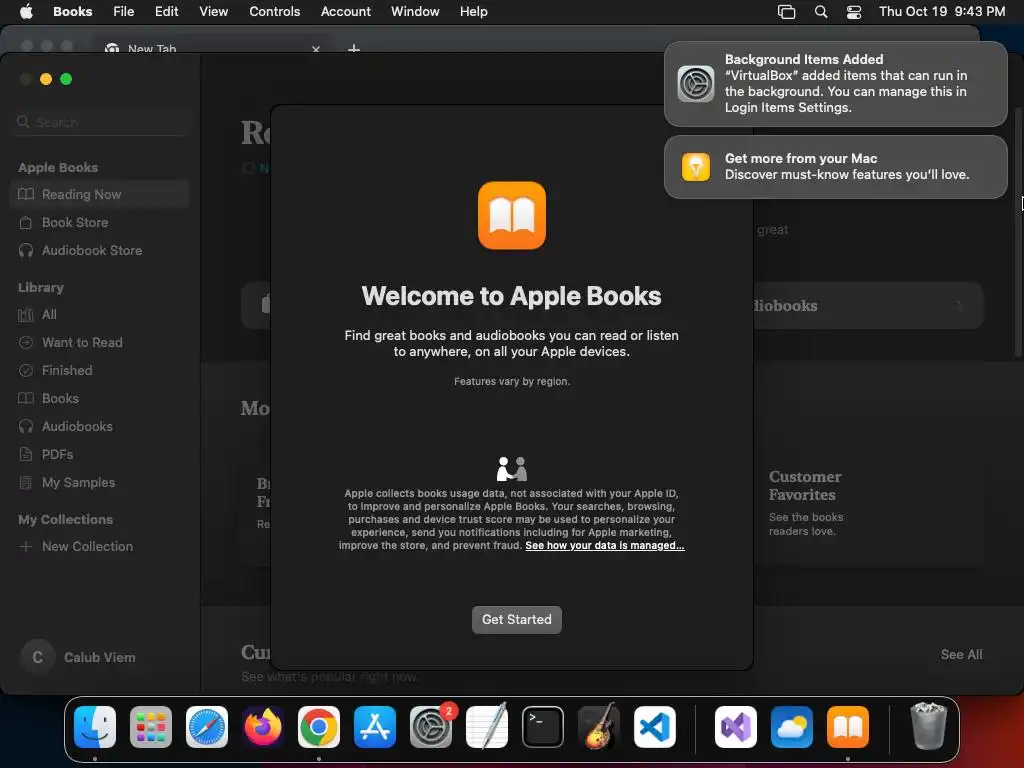Open the Help menu
The image size is (1024, 768).
(473, 12)
